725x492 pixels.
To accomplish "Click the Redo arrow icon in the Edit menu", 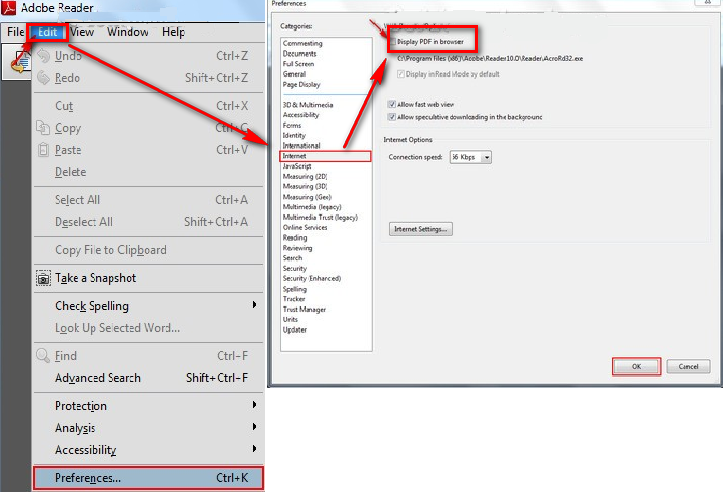I will (x=43, y=78).
